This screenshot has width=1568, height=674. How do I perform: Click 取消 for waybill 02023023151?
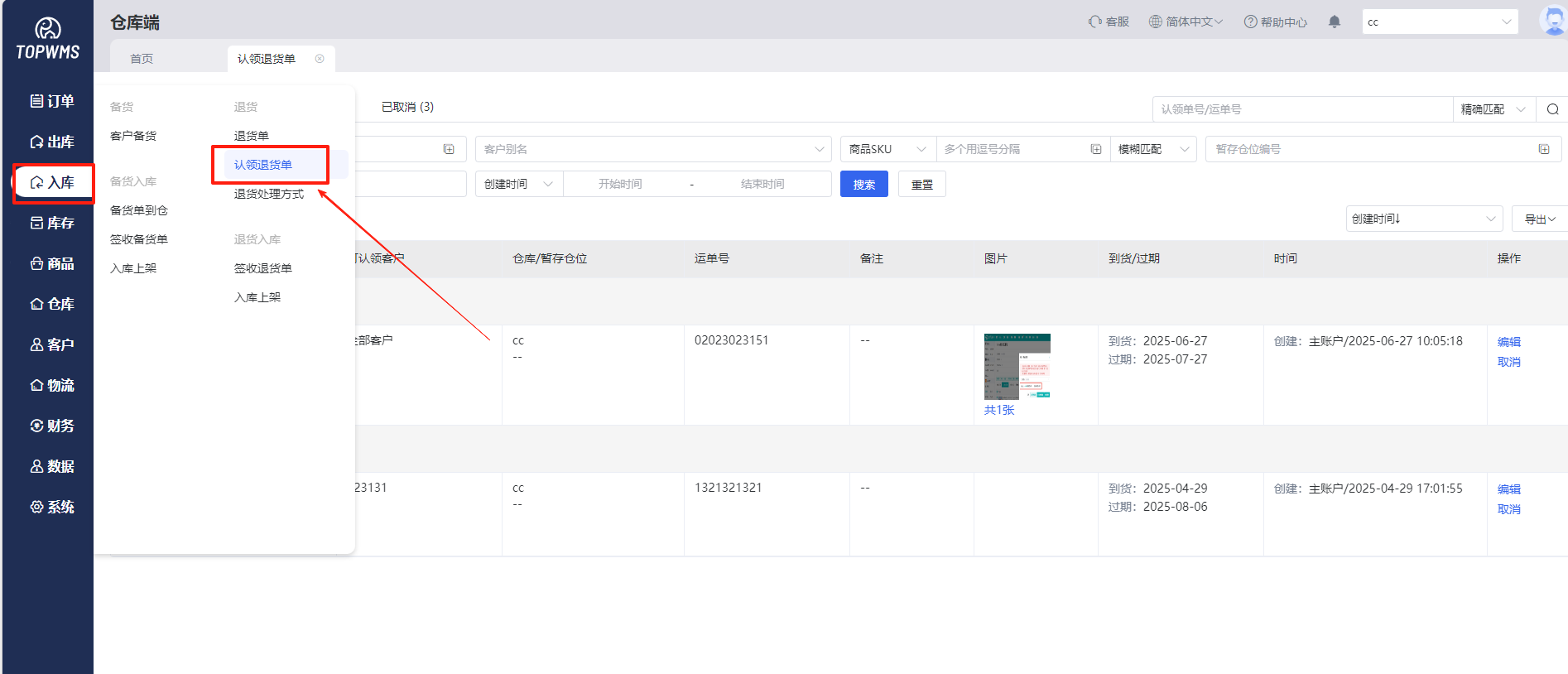pyautogui.click(x=1509, y=362)
